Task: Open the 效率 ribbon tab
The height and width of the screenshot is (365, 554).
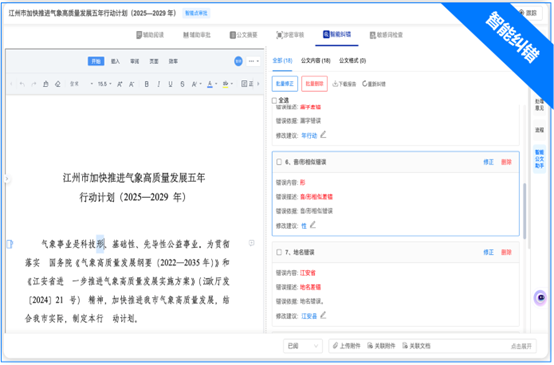Action: click(173, 61)
